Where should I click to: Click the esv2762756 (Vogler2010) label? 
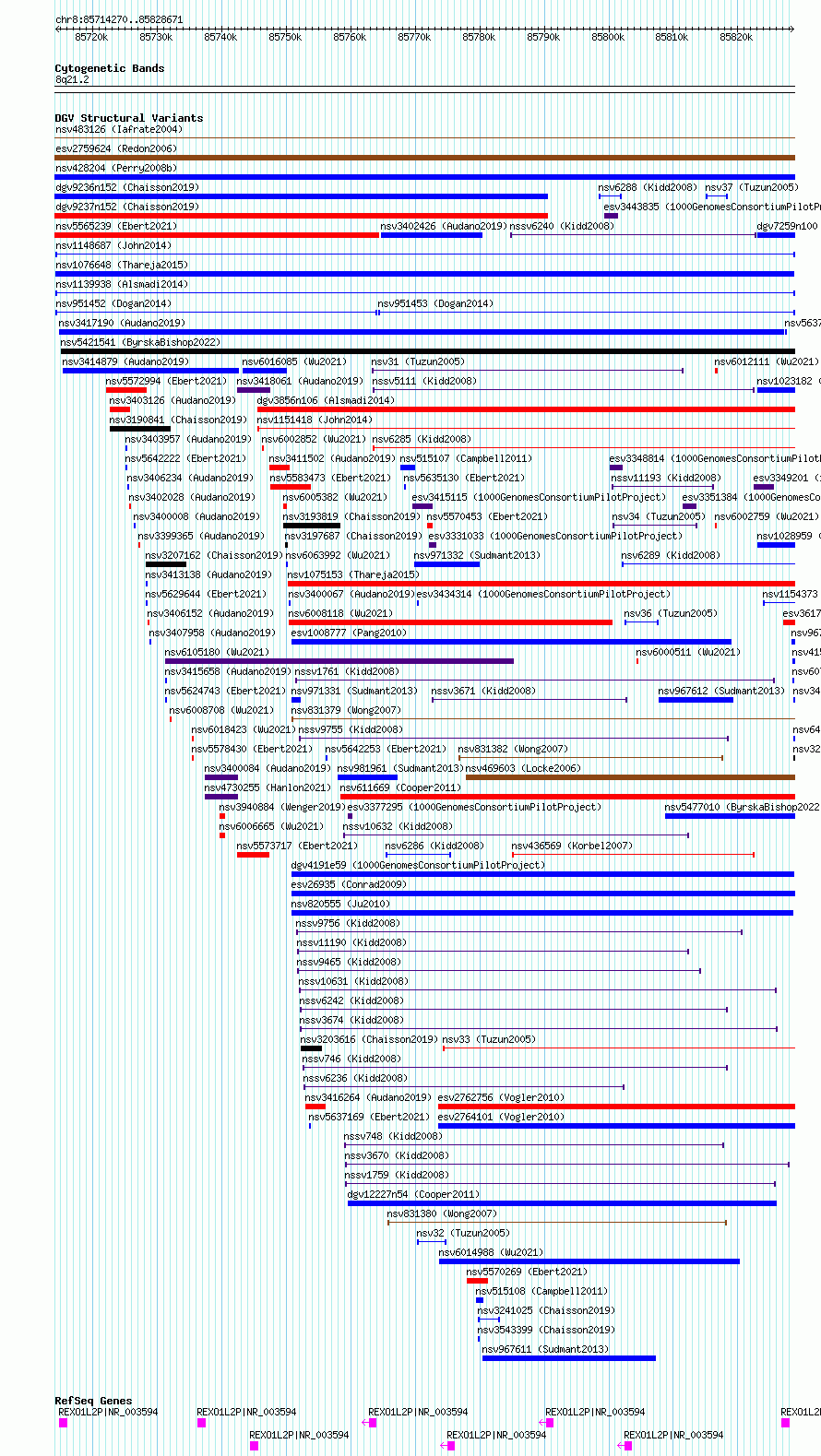[x=501, y=1097]
